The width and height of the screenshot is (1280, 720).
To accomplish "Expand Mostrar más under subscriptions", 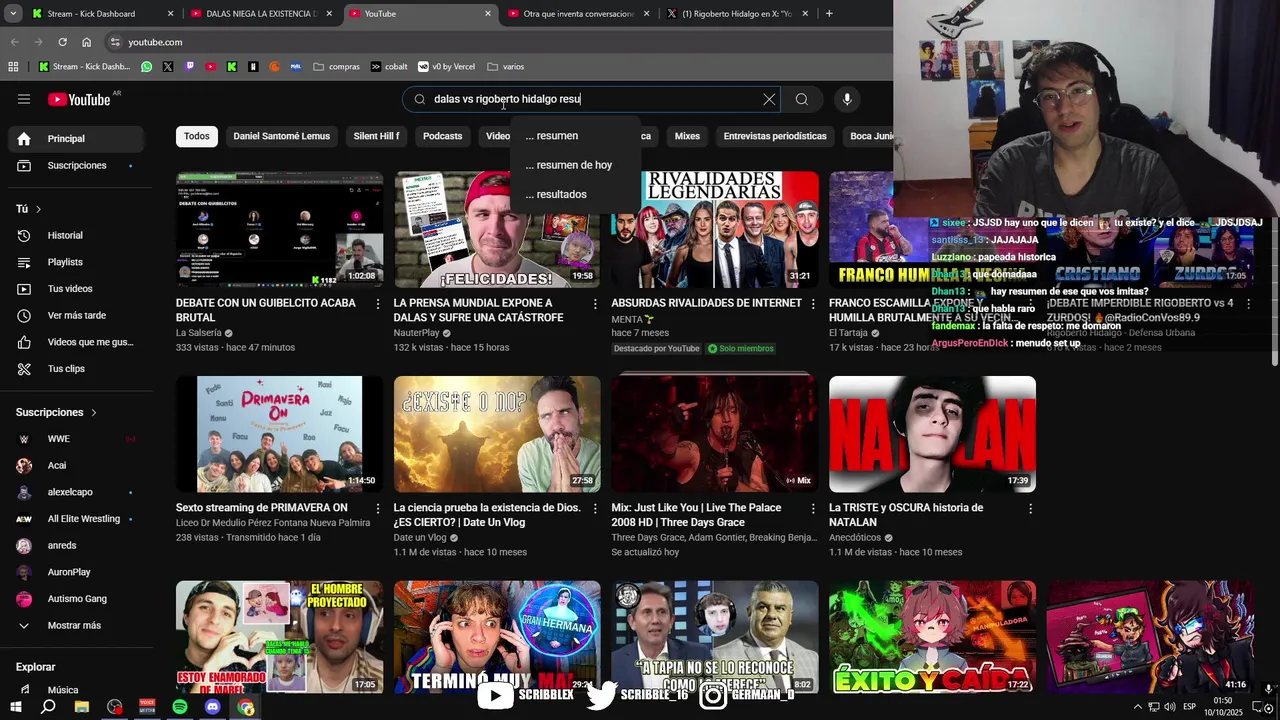I will pyautogui.click(x=78, y=625).
